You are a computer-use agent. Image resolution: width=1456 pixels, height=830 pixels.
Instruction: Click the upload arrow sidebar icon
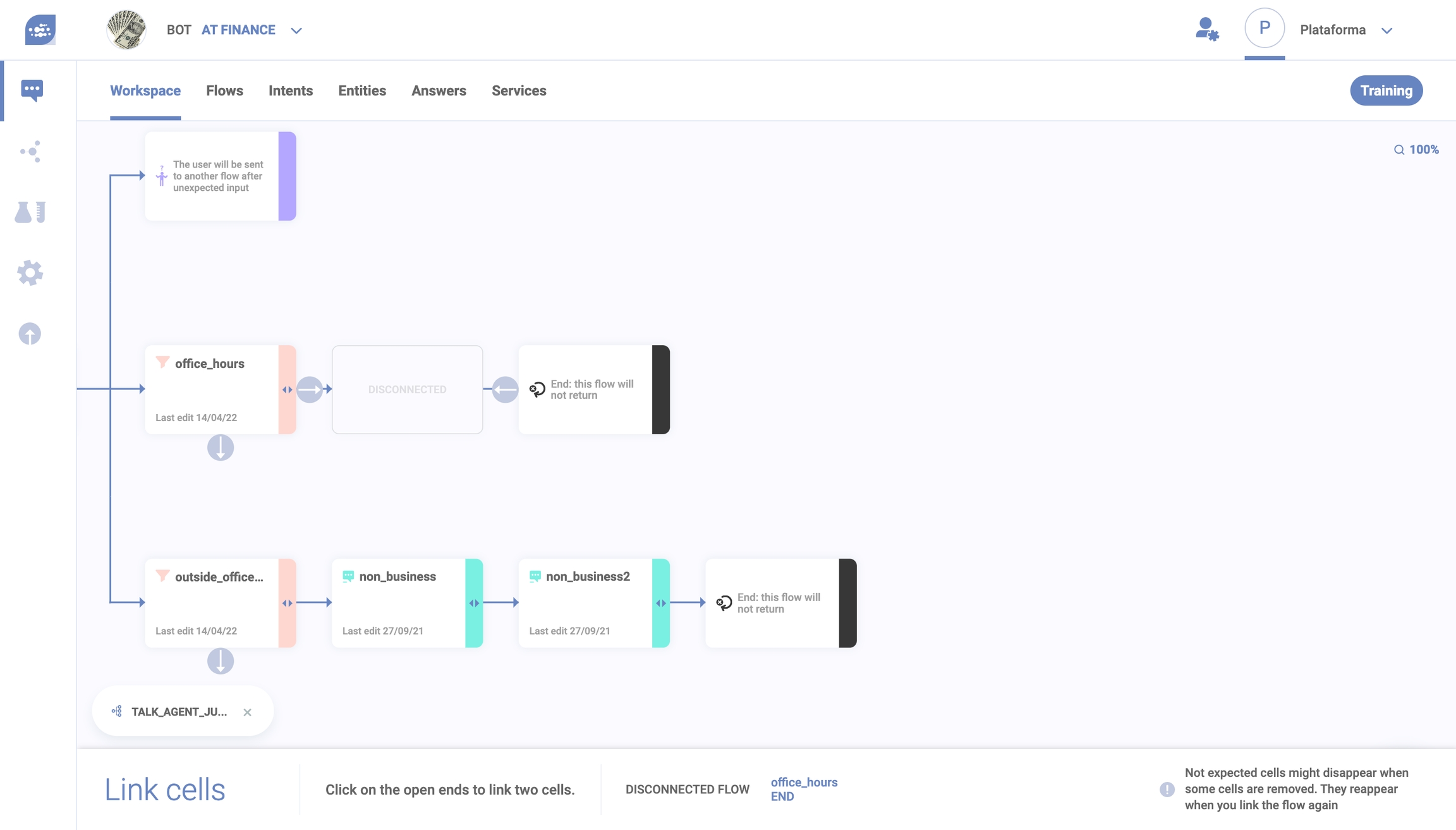(30, 333)
